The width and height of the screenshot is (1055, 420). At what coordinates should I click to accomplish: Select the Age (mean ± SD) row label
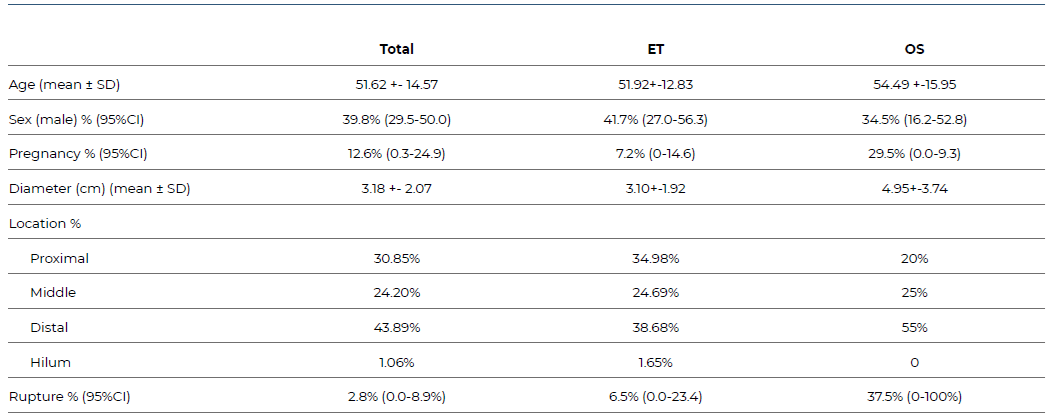click(x=64, y=84)
